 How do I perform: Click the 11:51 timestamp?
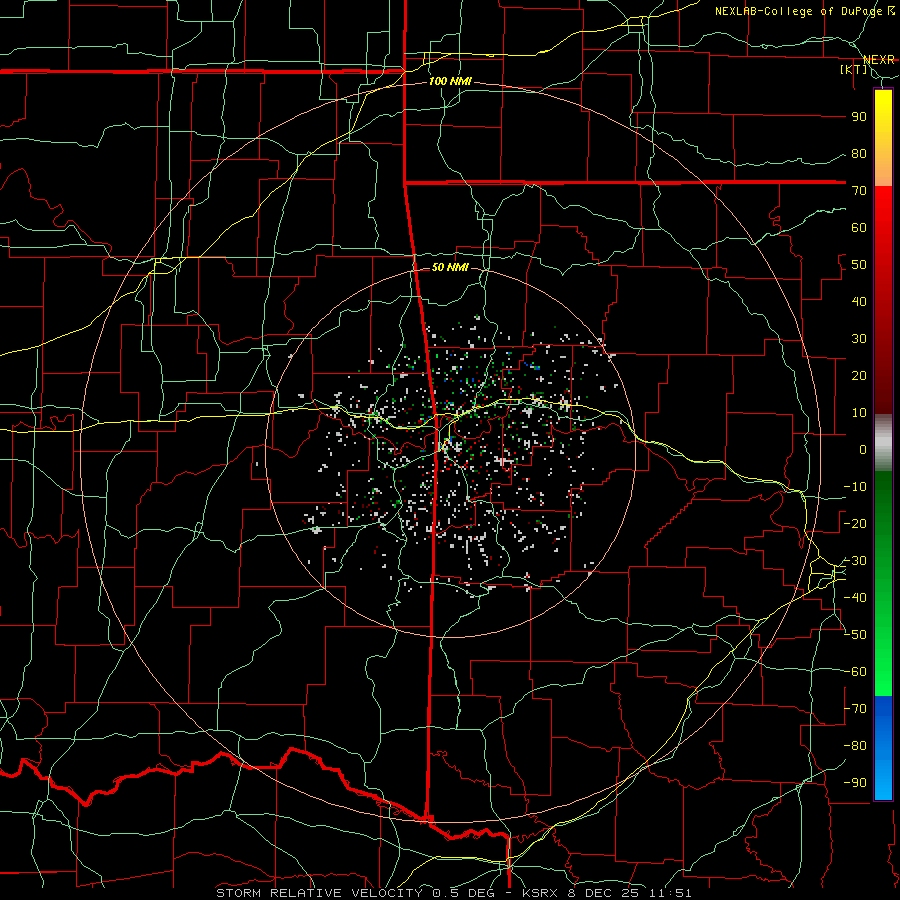(670, 893)
